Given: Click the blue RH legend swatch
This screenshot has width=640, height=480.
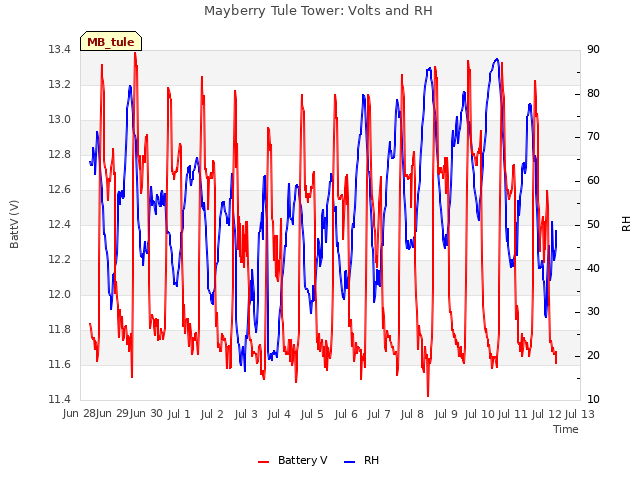Looking at the screenshot, I should pos(350,462).
